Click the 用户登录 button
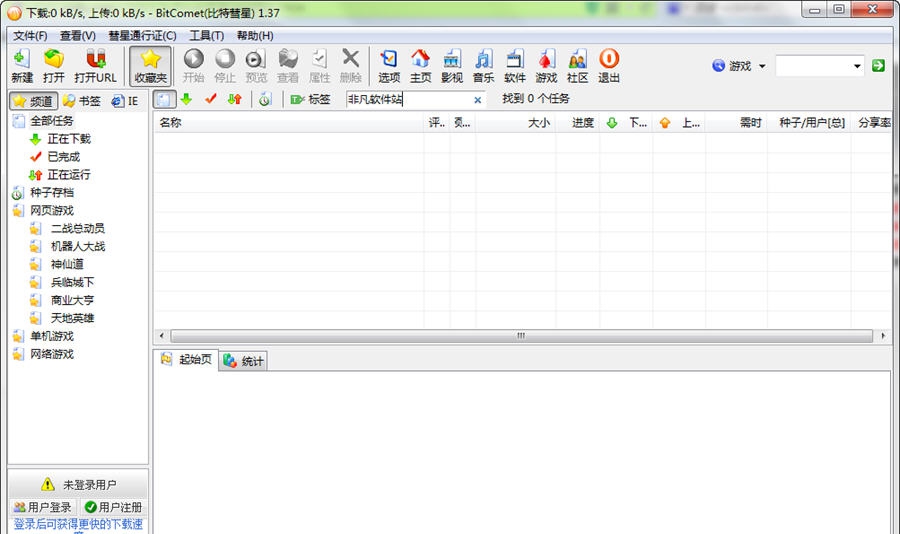This screenshot has height=534, width=900. coord(43,507)
